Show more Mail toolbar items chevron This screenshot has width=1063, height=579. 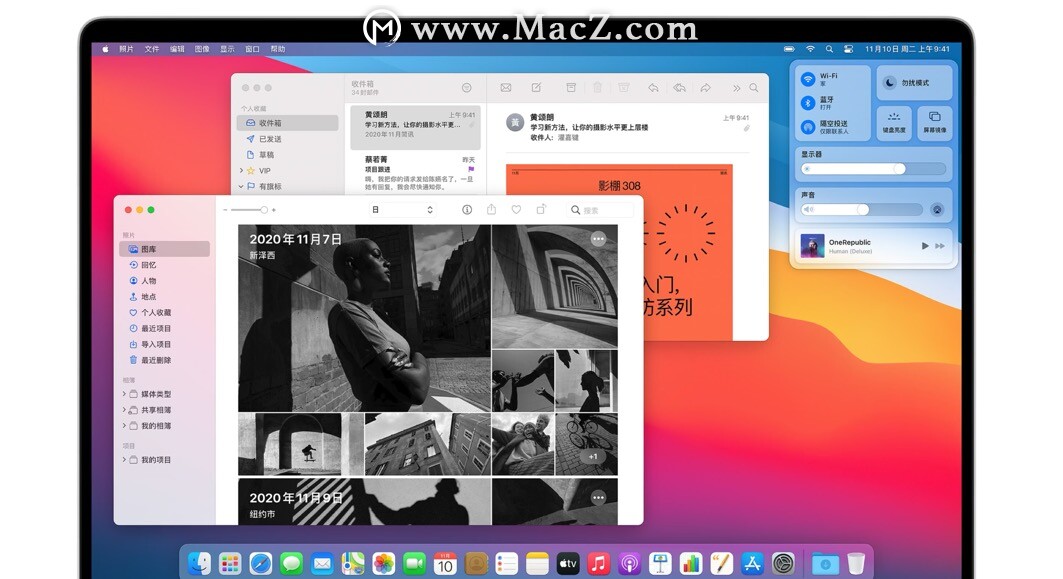click(x=736, y=87)
